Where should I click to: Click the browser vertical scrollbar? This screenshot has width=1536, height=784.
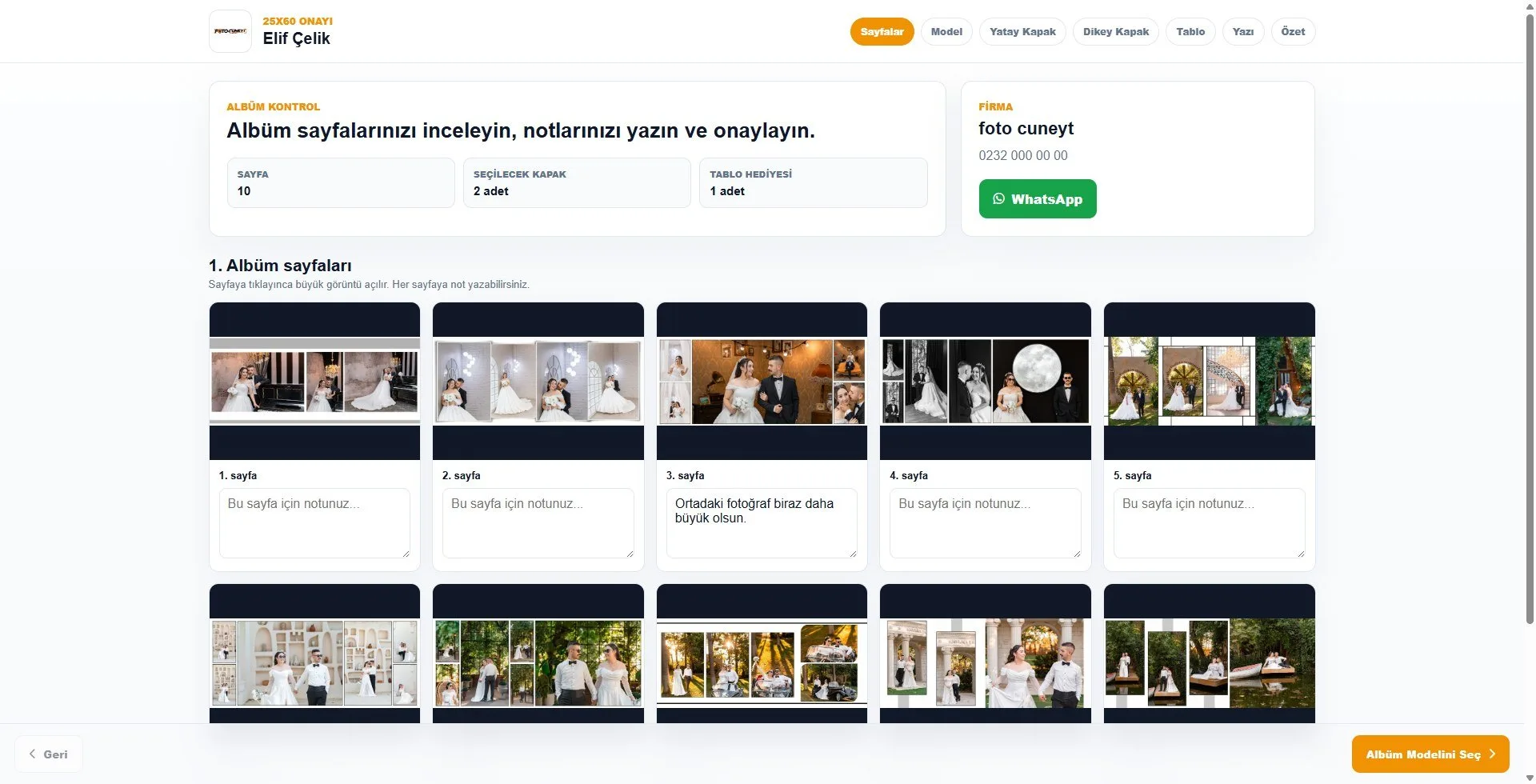pos(1530,320)
